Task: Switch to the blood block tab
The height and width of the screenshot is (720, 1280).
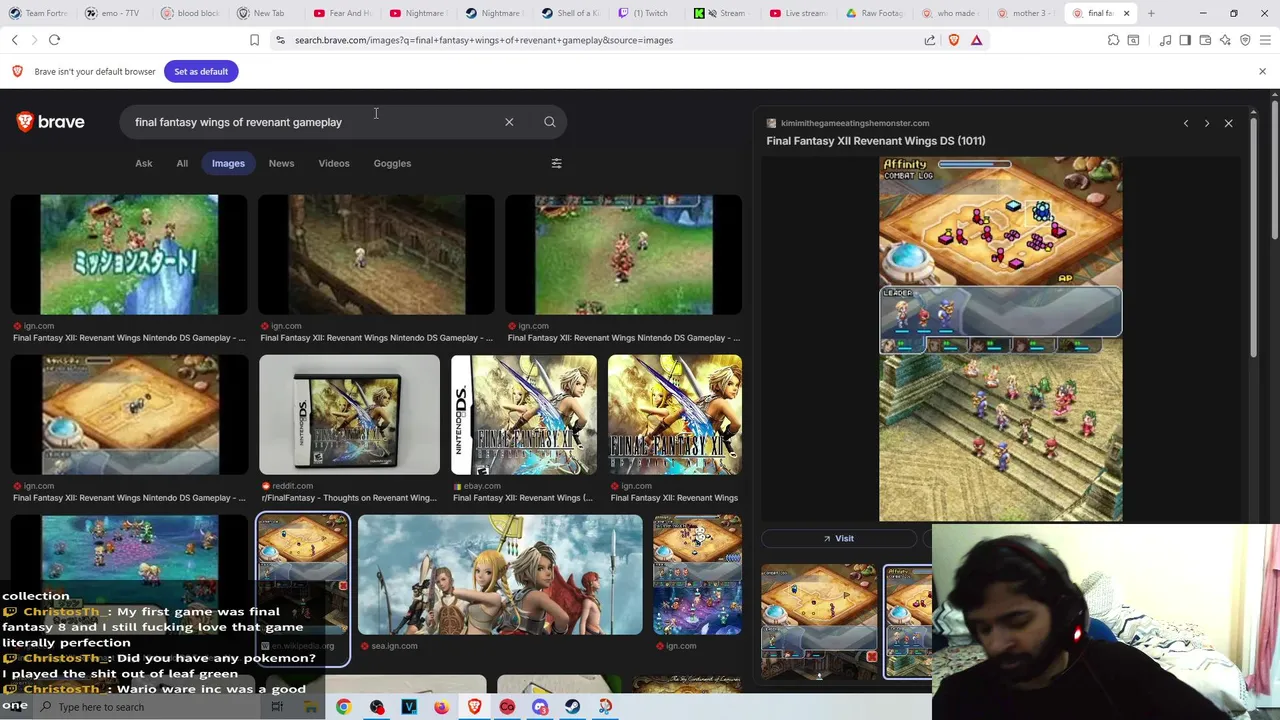Action: pyautogui.click(x=190, y=13)
